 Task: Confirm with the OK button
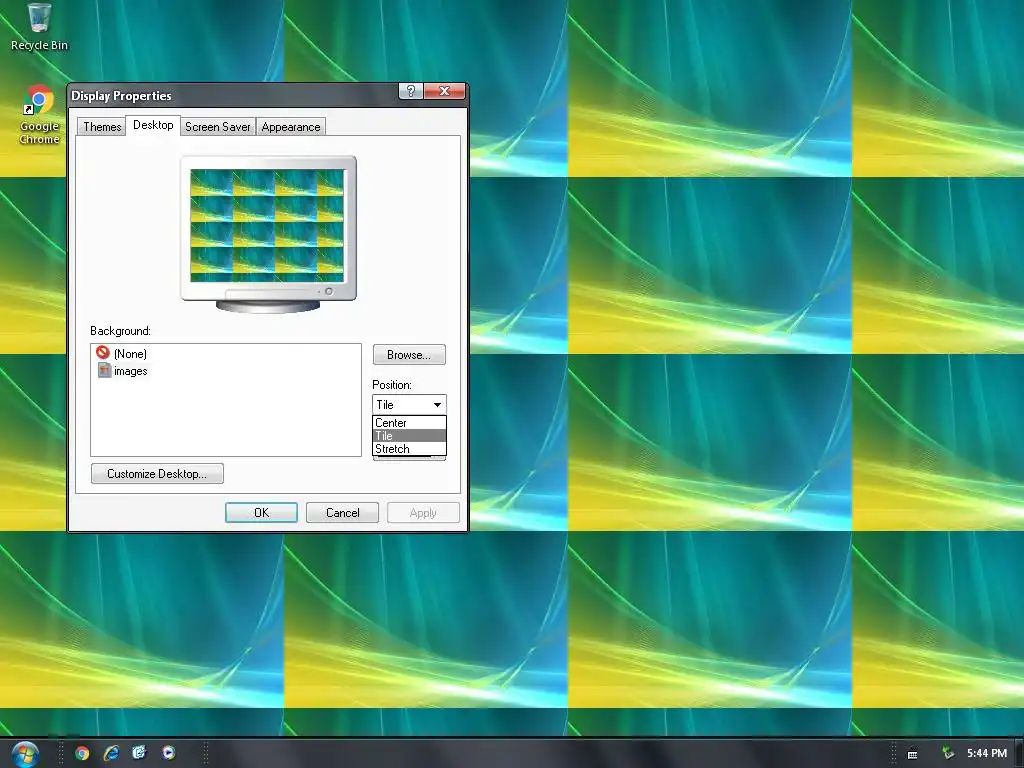pos(261,513)
